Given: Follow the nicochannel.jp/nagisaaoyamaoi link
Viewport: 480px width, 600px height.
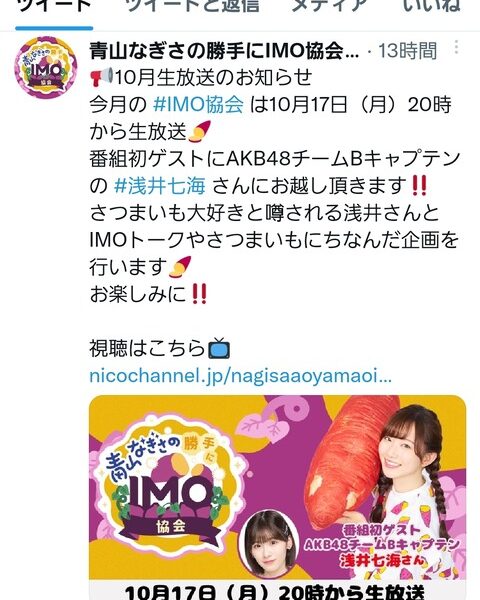Looking at the screenshot, I should coord(240,375).
